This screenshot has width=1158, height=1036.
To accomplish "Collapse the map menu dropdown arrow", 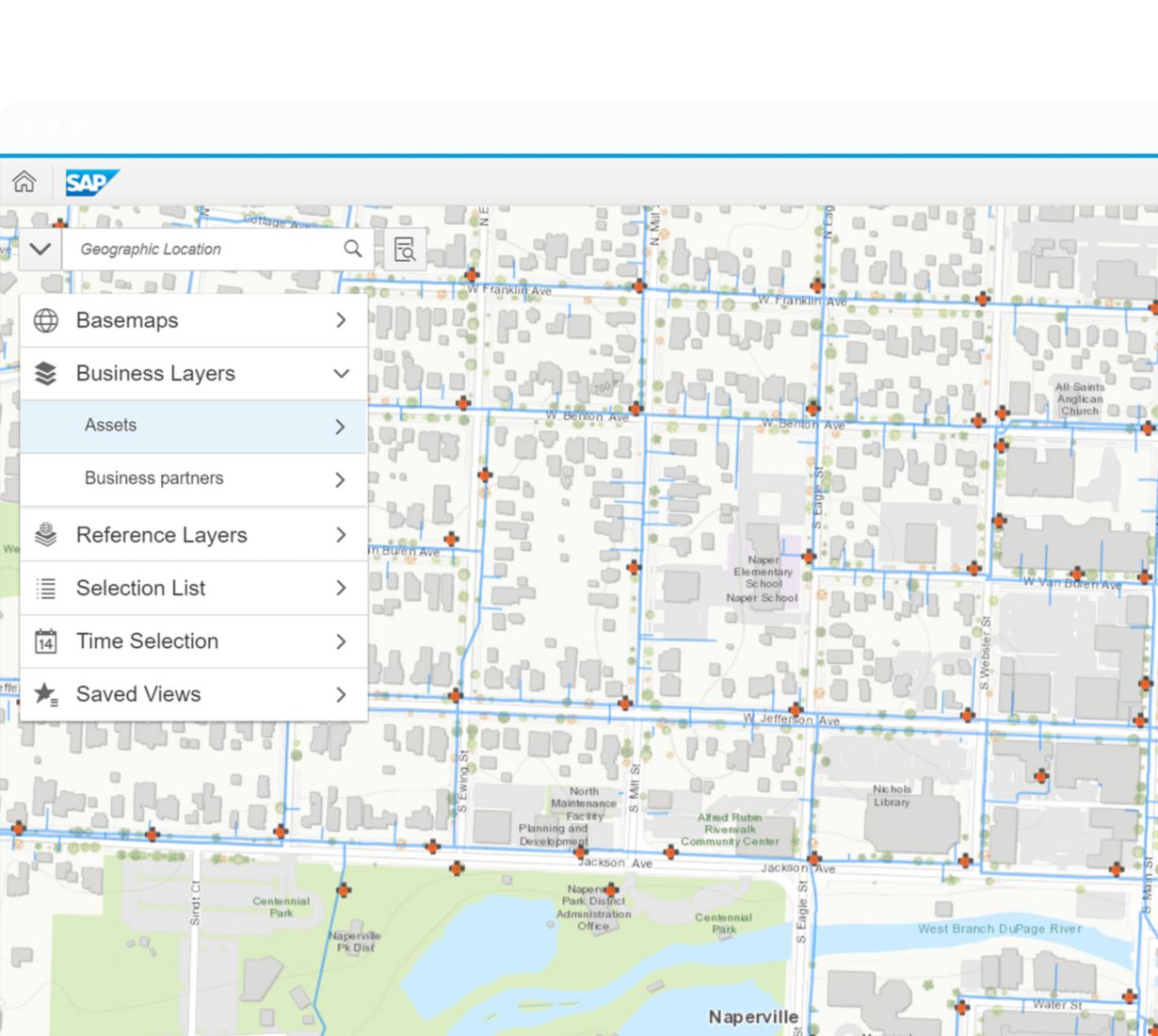I will 40,250.
